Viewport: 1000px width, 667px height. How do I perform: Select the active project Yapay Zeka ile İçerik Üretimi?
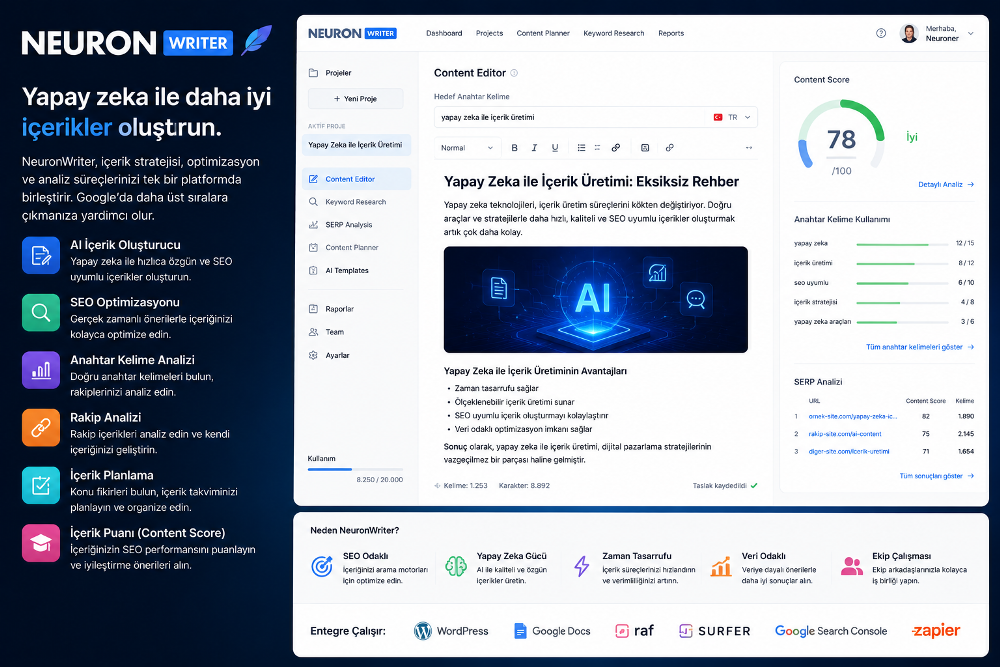(x=357, y=145)
